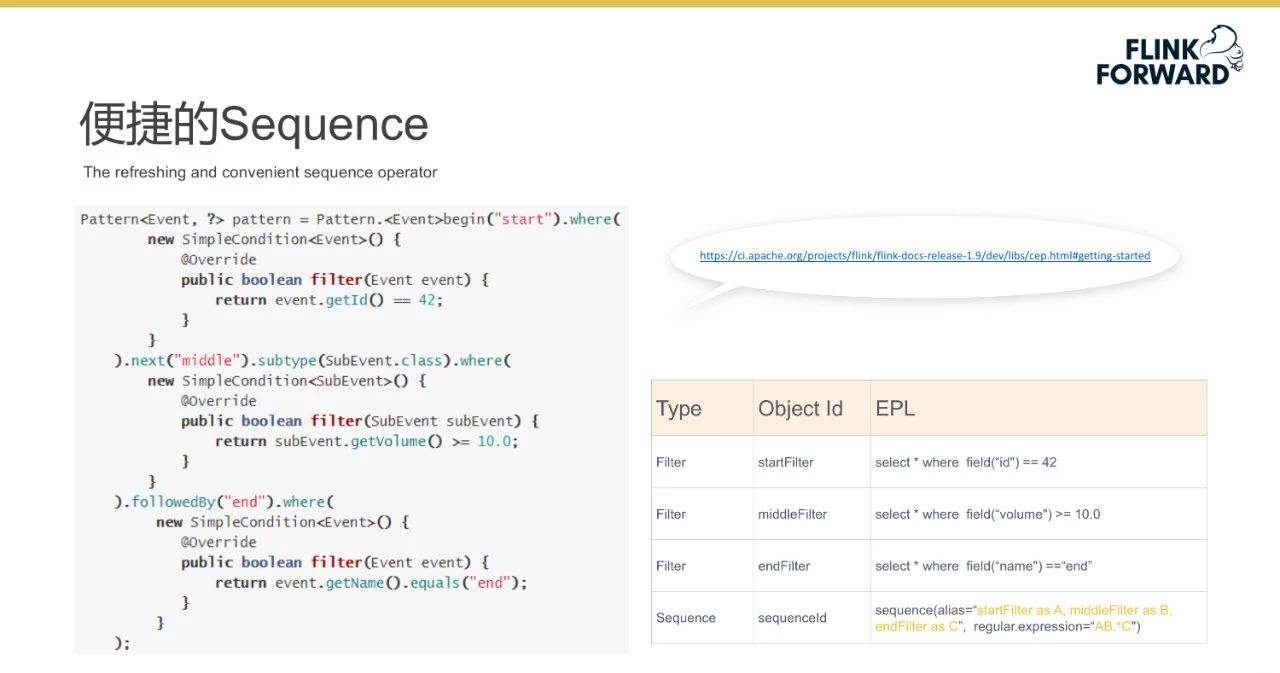Image resolution: width=1280 pixels, height=673 pixels.
Task: Select the "EPL" column header
Action: [x=895, y=409]
